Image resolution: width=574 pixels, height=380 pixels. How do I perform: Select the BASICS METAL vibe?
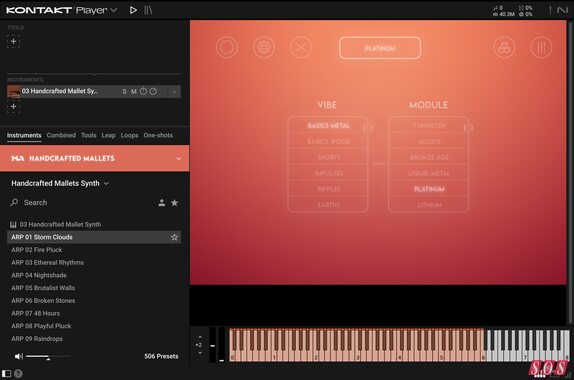(328, 126)
